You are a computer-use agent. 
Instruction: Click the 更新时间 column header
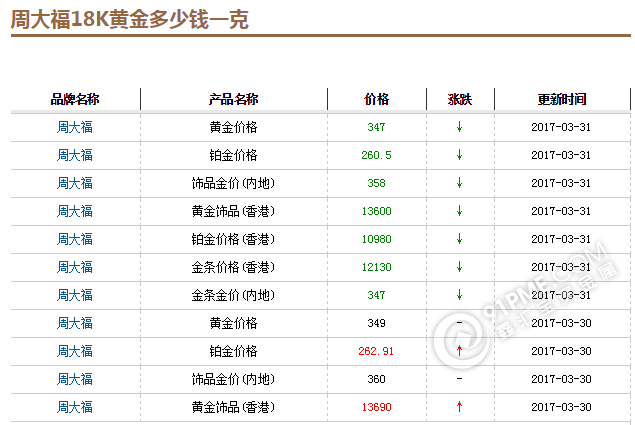(562, 99)
